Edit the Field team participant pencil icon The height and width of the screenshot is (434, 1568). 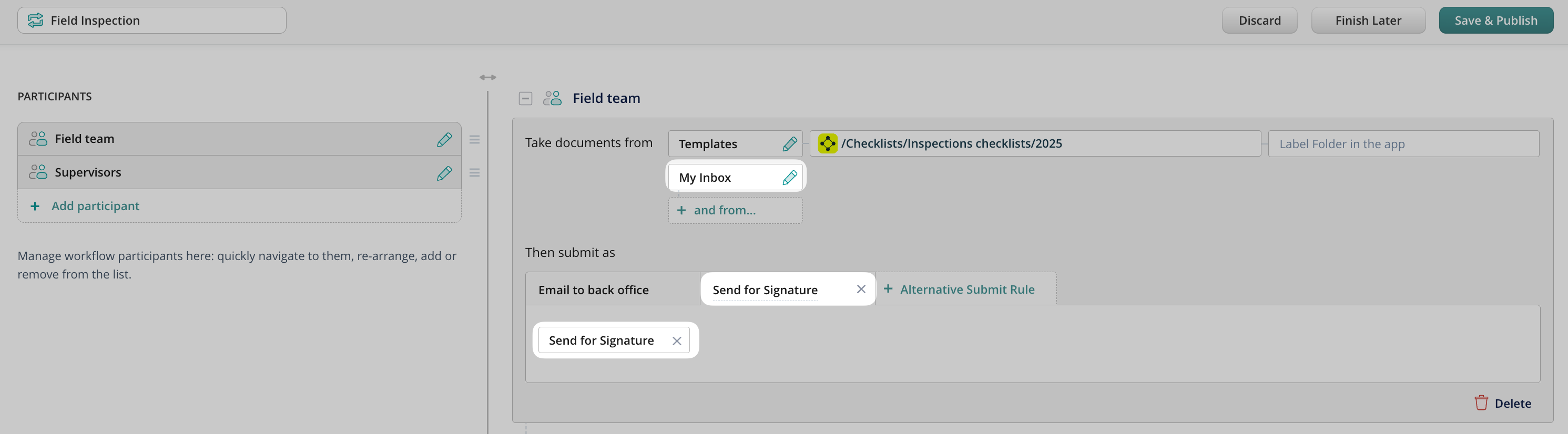[x=444, y=139]
